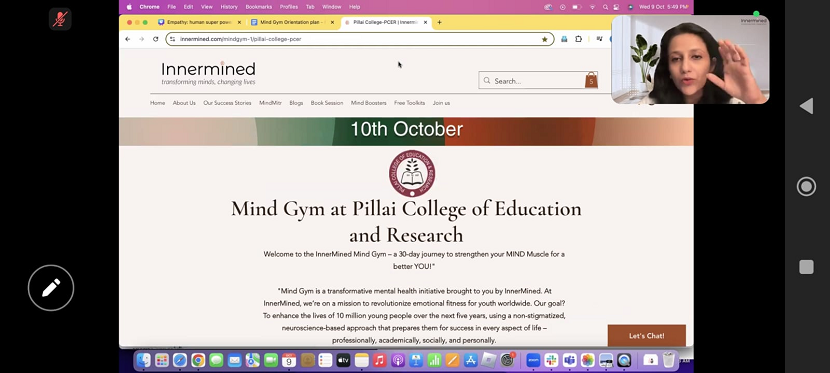This screenshot has width=830, height=373.
Task: Open the Book Session page
Action: coord(327,103)
